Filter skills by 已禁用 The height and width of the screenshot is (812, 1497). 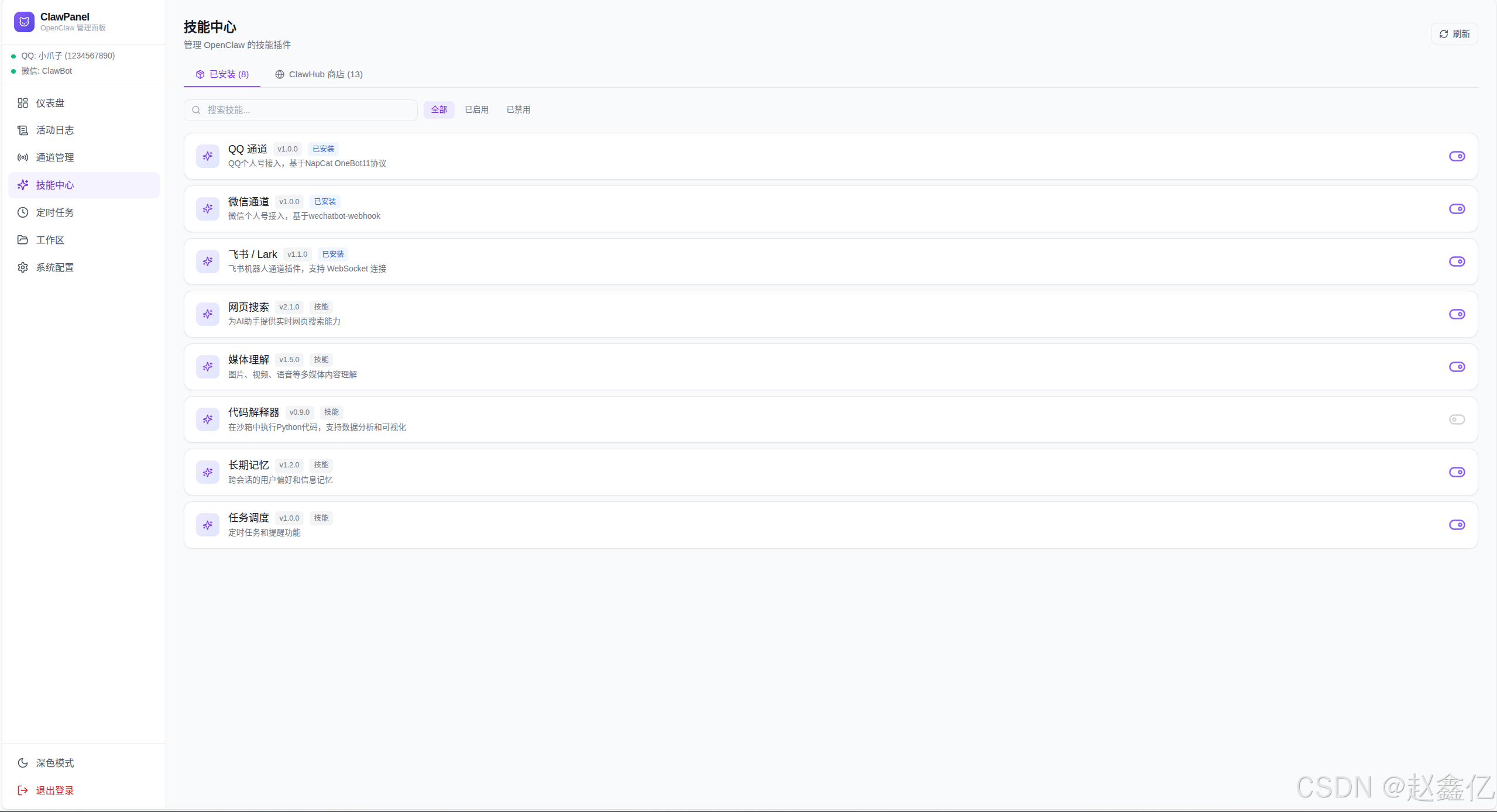click(518, 109)
